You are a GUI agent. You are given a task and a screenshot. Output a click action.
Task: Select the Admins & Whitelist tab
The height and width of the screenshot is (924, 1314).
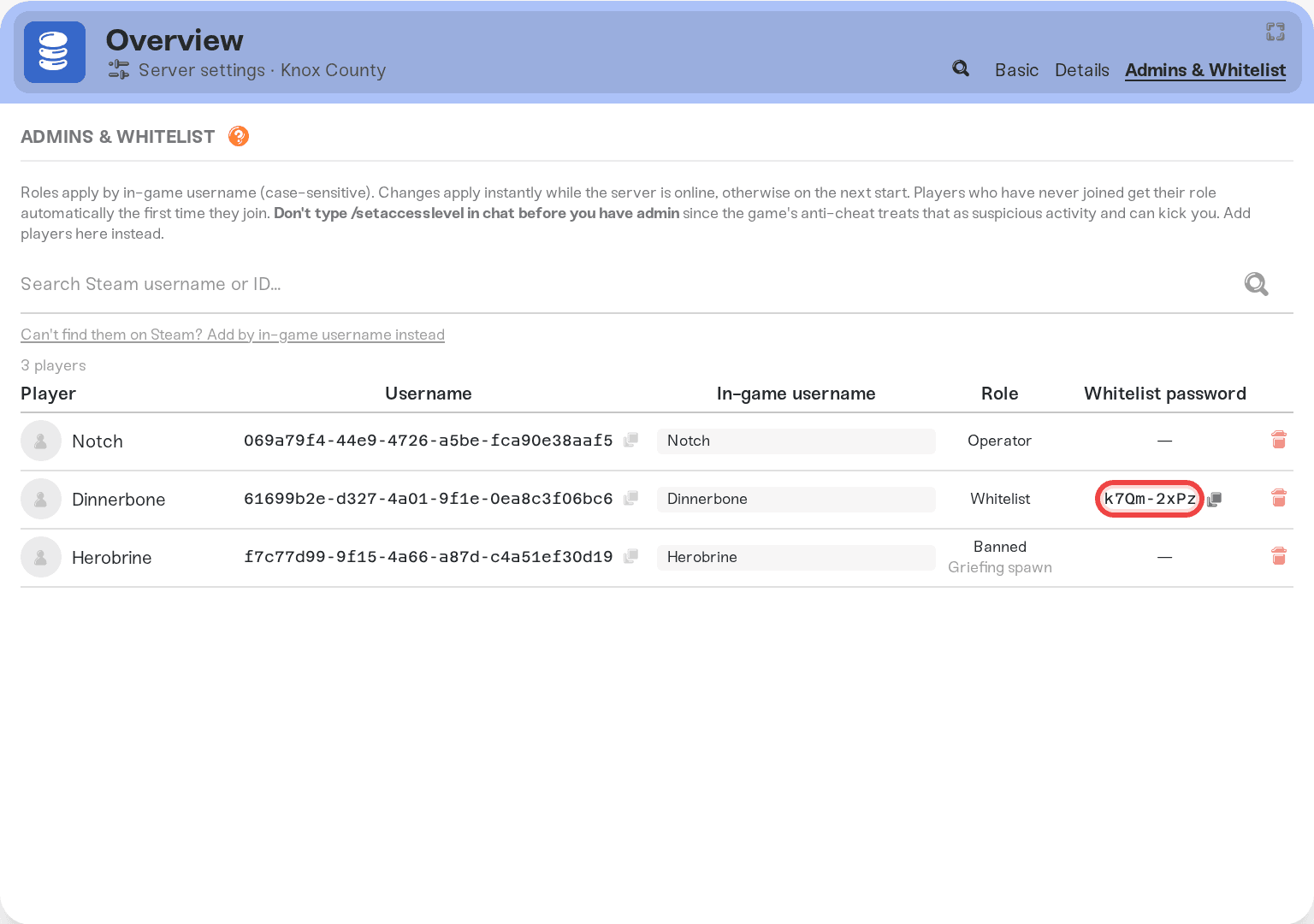[x=1204, y=70]
